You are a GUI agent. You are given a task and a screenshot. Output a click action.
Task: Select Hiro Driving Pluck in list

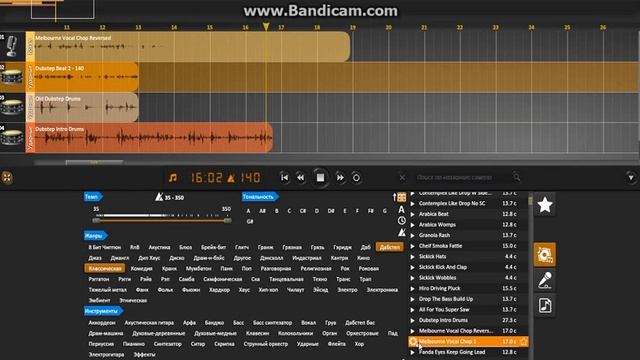pos(440,288)
